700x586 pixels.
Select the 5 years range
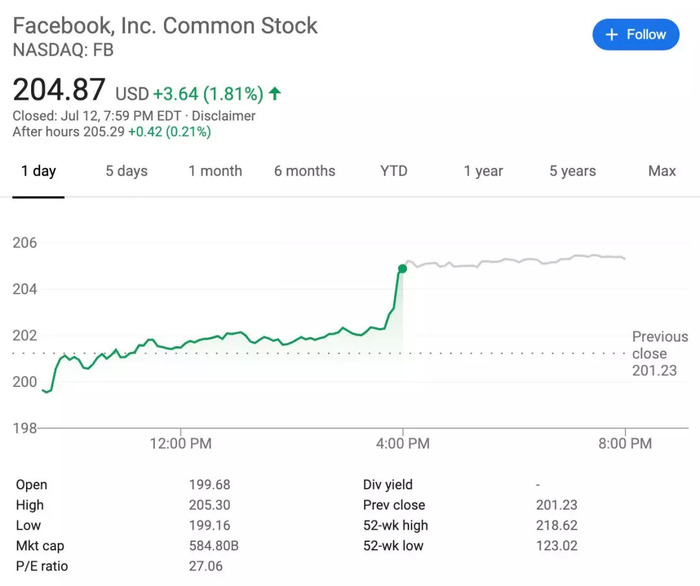[x=573, y=171]
